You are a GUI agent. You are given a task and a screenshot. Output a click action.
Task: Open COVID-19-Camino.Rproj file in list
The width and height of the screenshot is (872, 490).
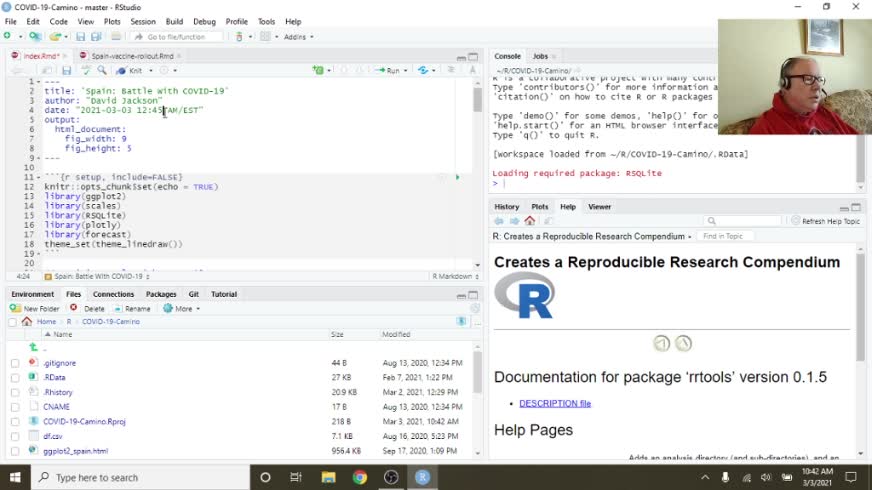pyautogui.click(x=85, y=422)
